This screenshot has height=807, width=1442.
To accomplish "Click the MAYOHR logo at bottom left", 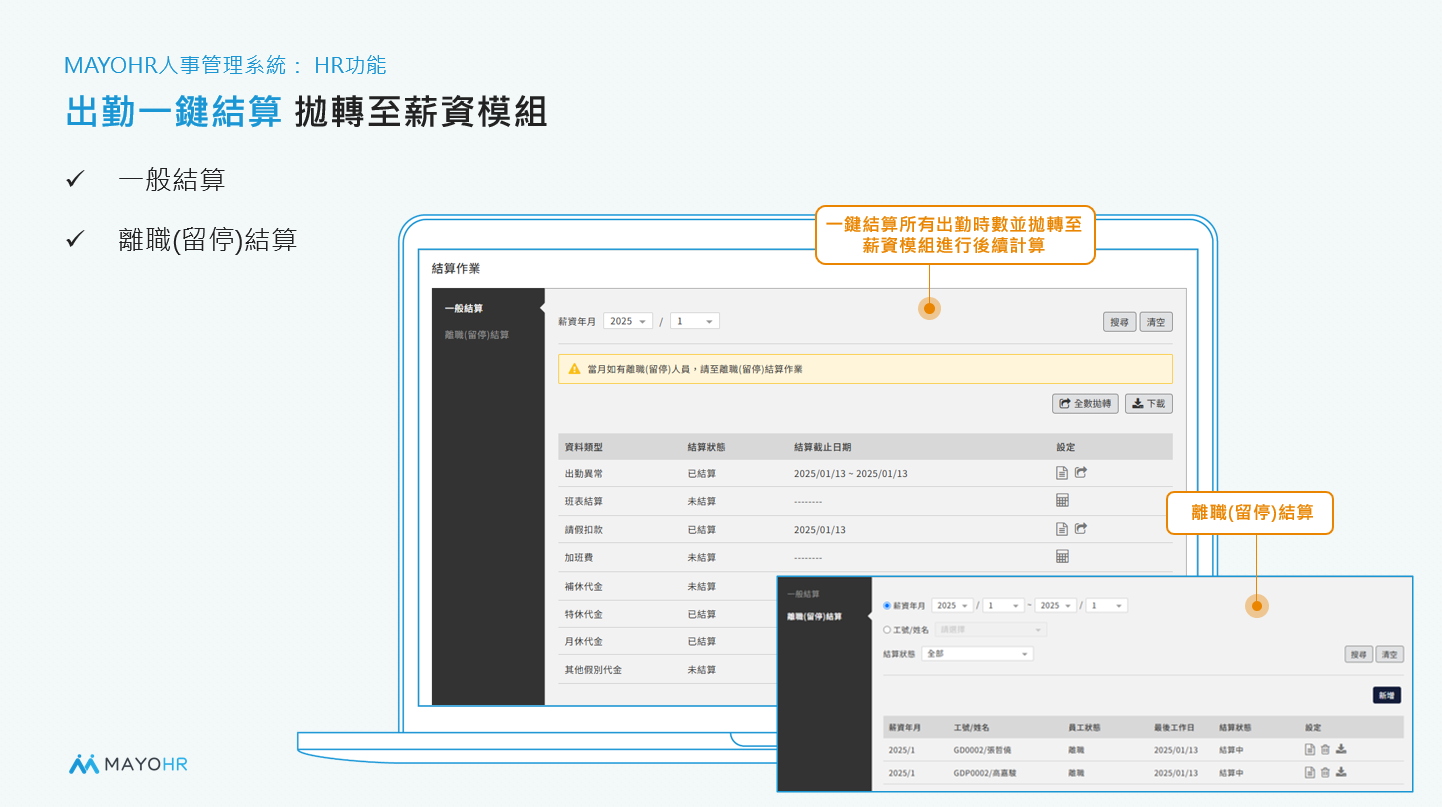I will [128, 764].
